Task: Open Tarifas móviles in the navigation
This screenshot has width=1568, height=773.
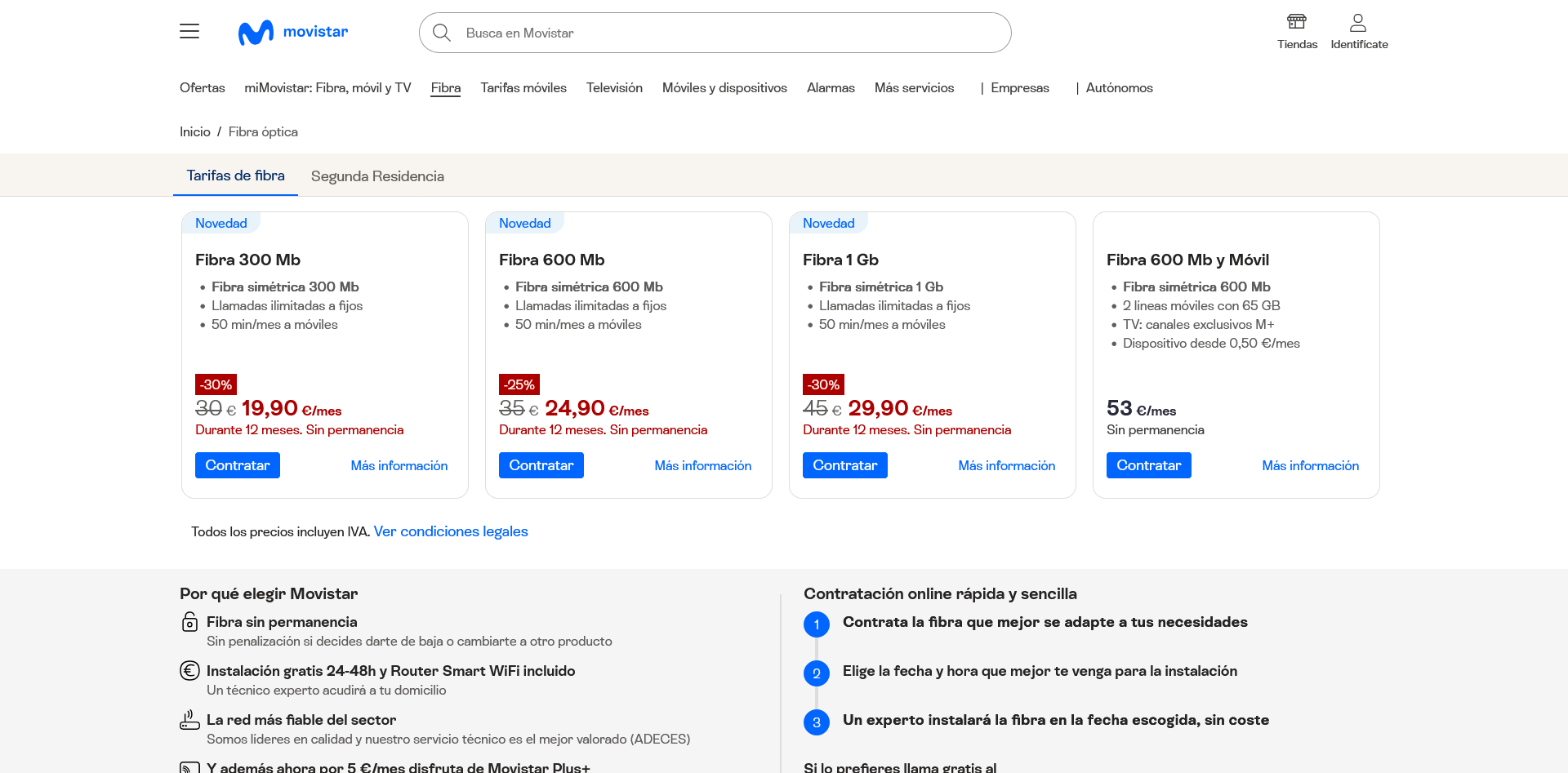Action: pyautogui.click(x=523, y=88)
